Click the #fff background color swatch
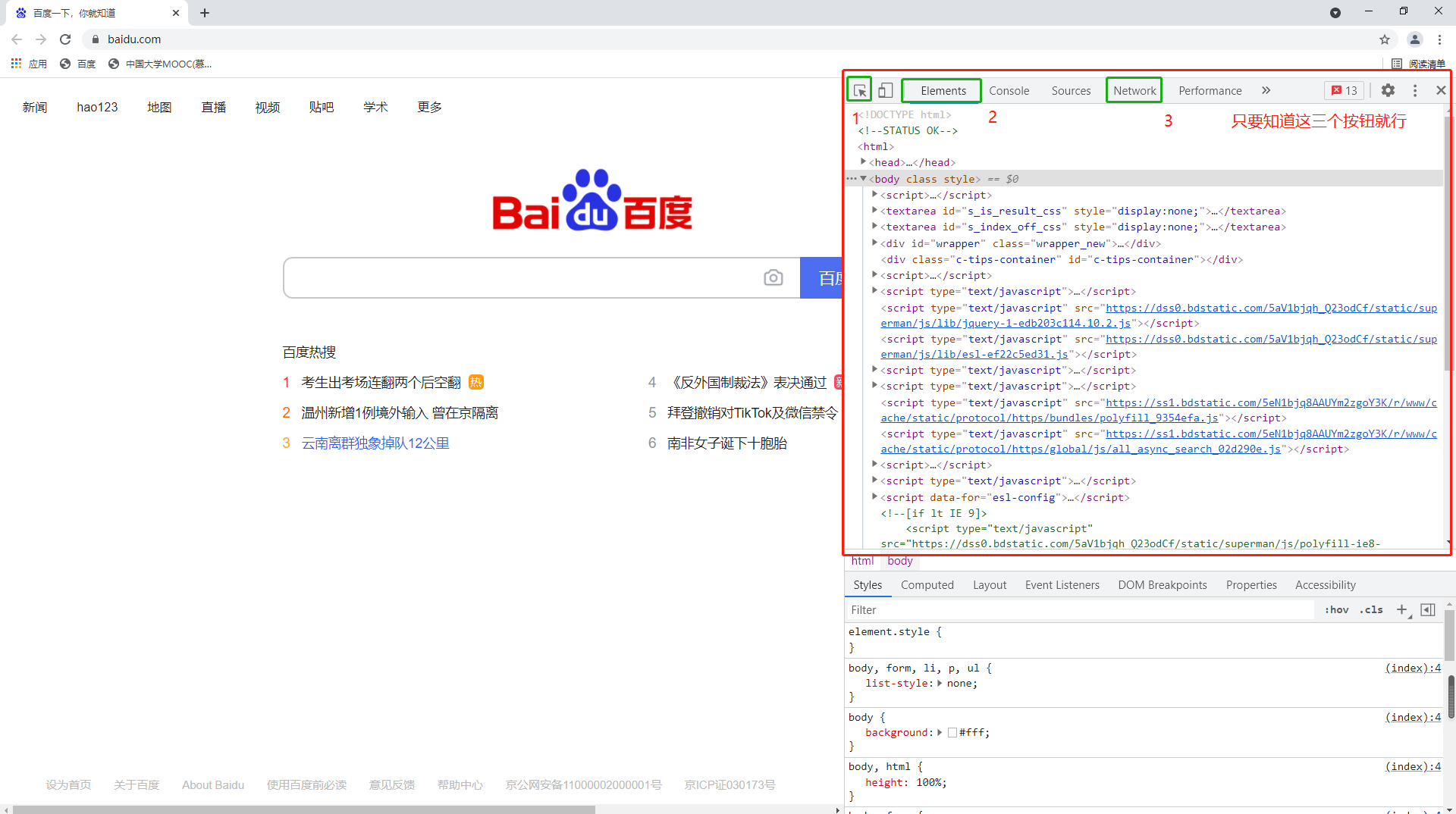 [952, 732]
